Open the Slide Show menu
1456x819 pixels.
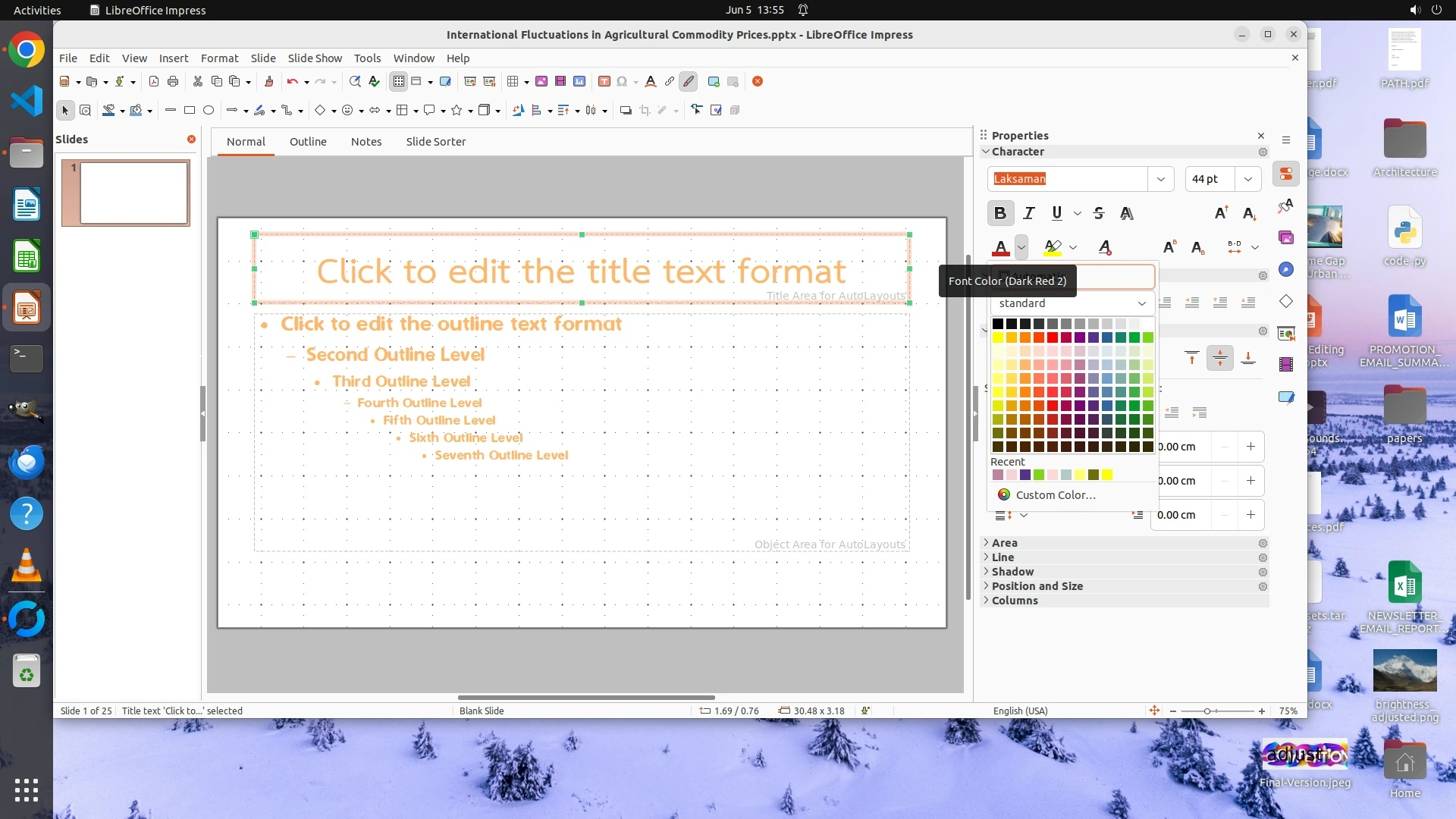315,58
